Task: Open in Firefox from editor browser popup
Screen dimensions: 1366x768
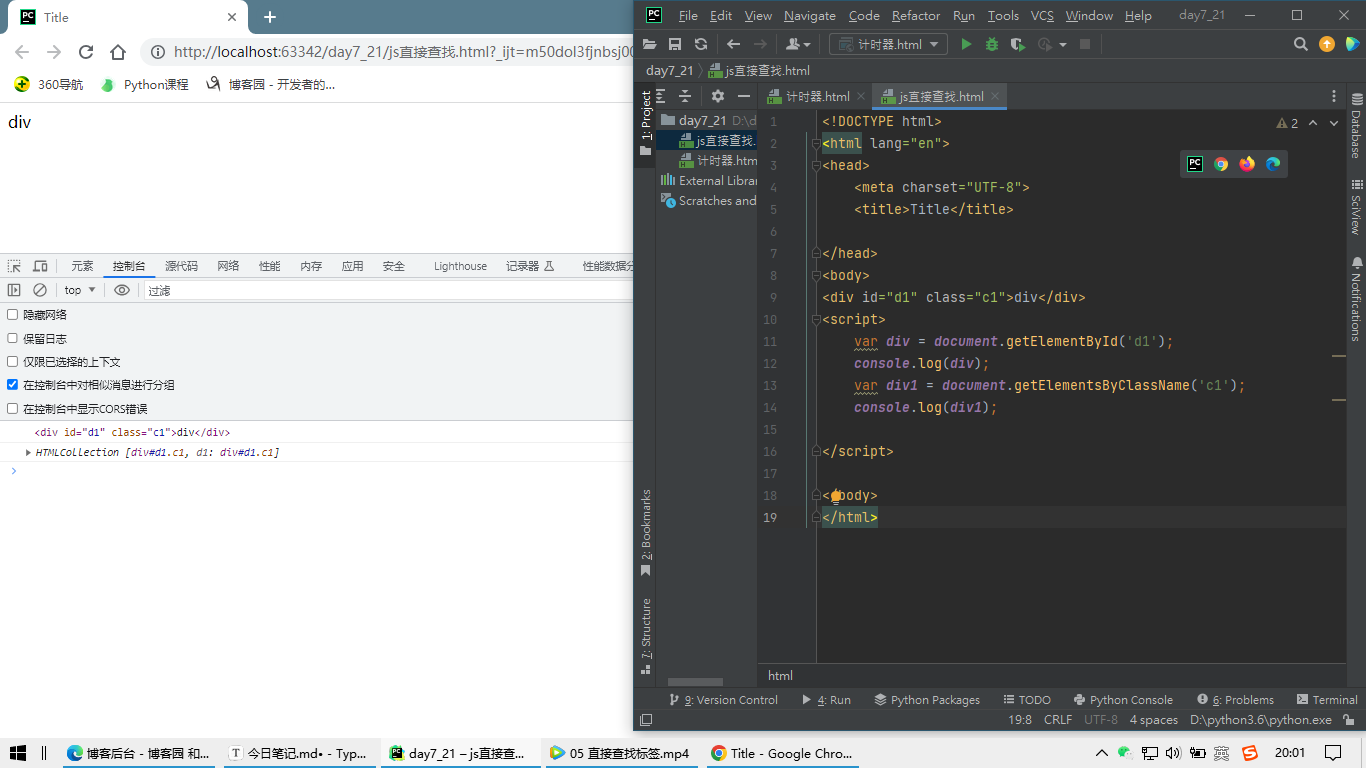Action: 1247,164
